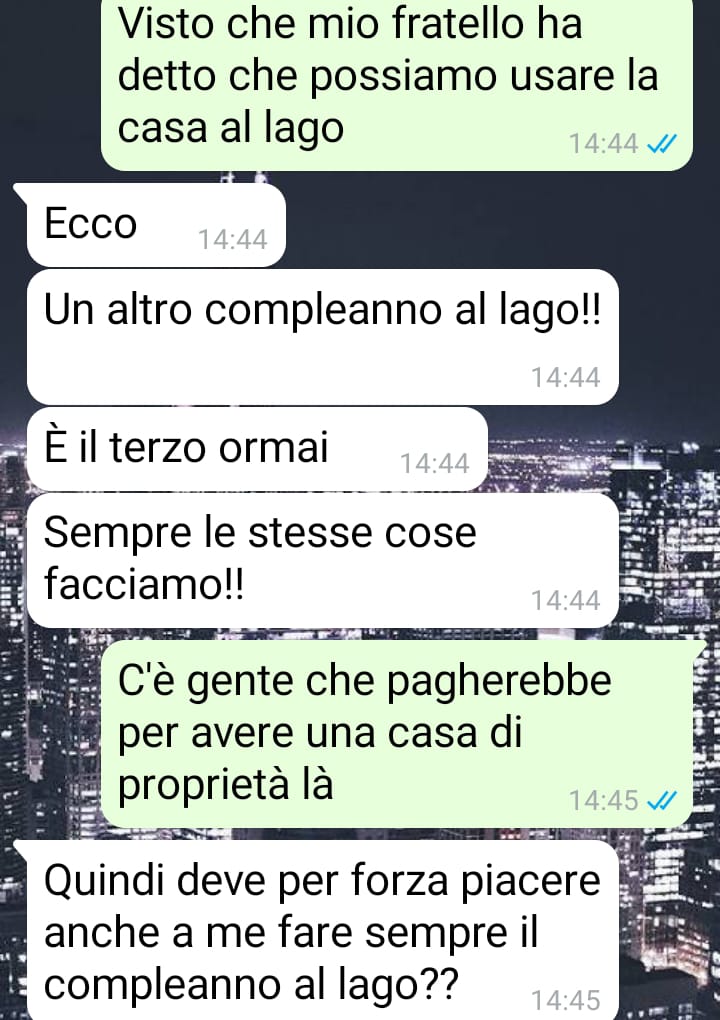The width and height of the screenshot is (720, 1020).
Task: Select the 'Ecco' message bubble
Action: pyautogui.click(x=155, y=225)
